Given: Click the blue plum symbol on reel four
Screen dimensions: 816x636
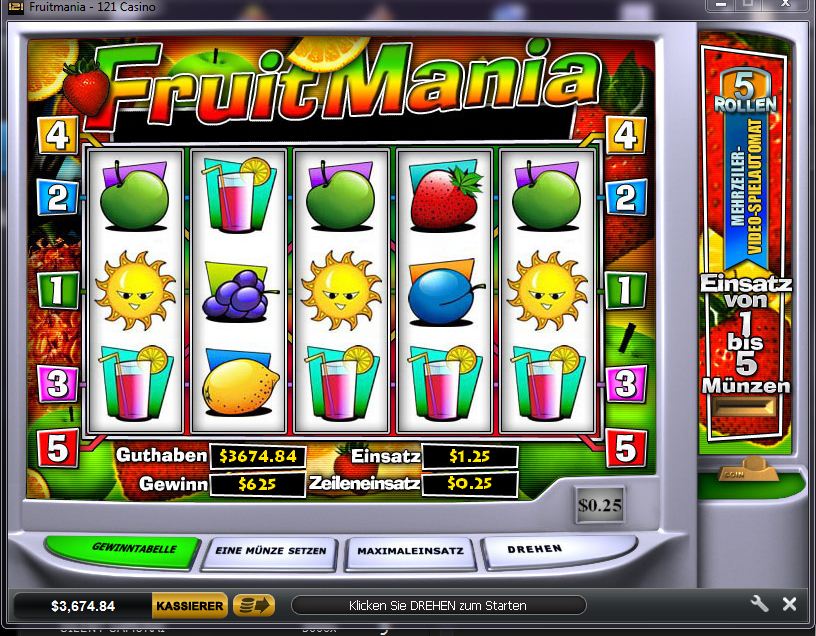Looking at the screenshot, I should point(443,294).
